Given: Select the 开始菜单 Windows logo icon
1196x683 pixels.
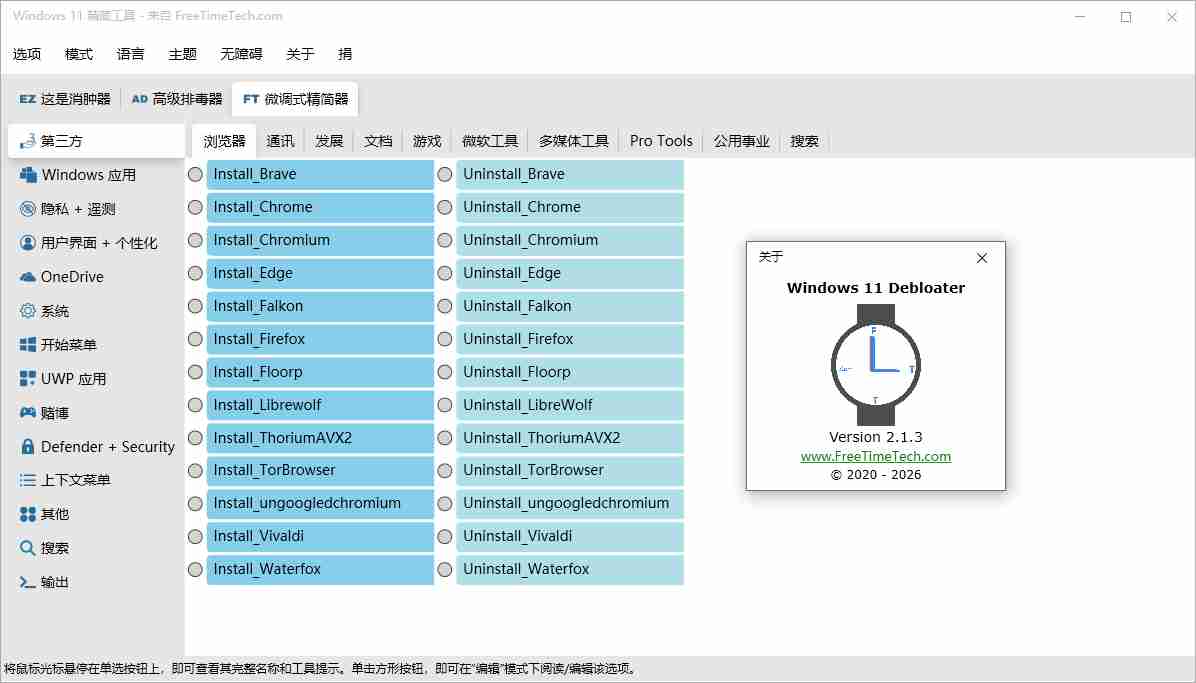Looking at the screenshot, I should [x=27, y=344].
